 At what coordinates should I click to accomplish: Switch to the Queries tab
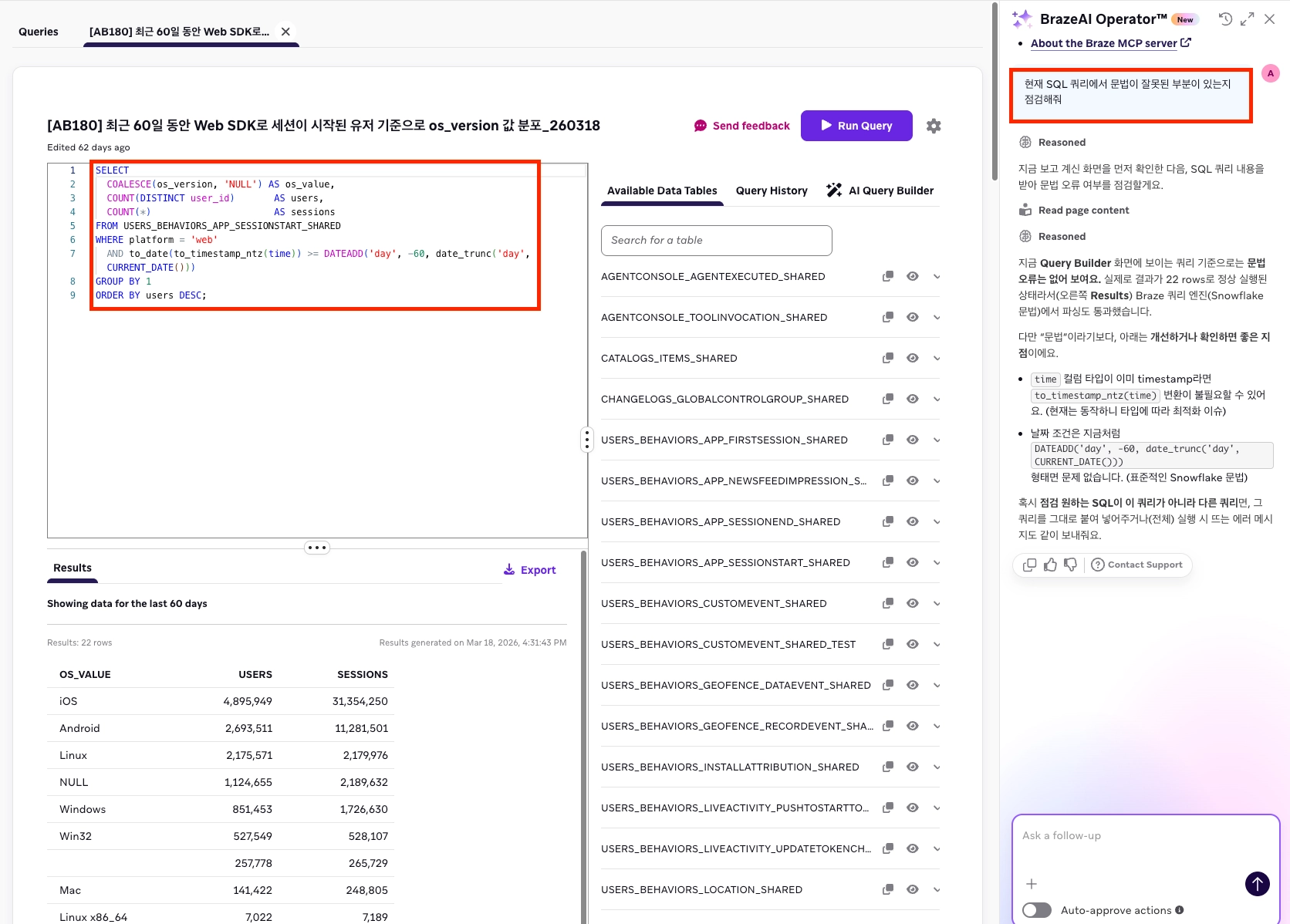pyautogui.click(x=39, y=32)
